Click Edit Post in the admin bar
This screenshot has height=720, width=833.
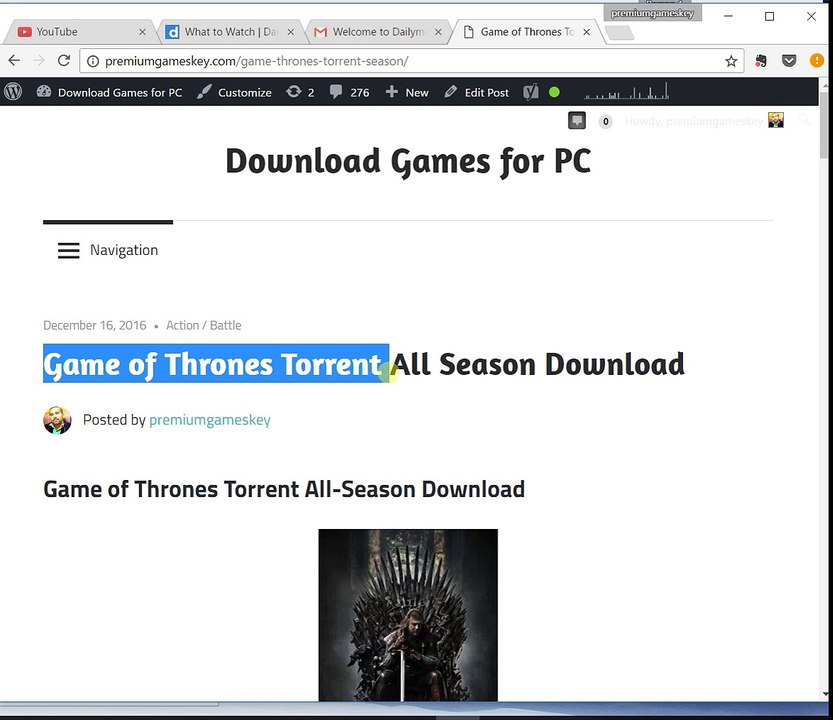(x=477, y=92)
